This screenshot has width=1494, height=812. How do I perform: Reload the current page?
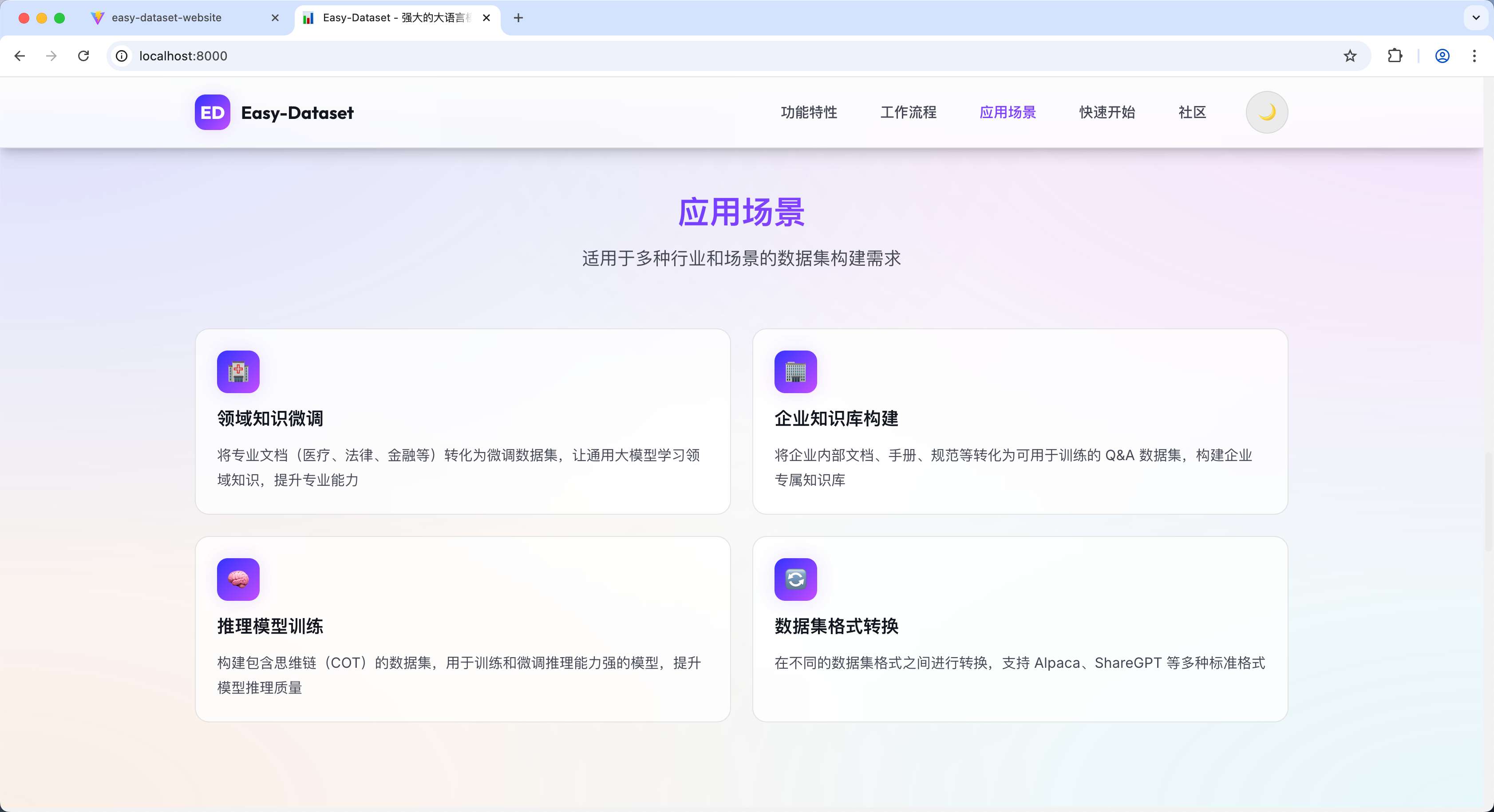click(83, 55)
